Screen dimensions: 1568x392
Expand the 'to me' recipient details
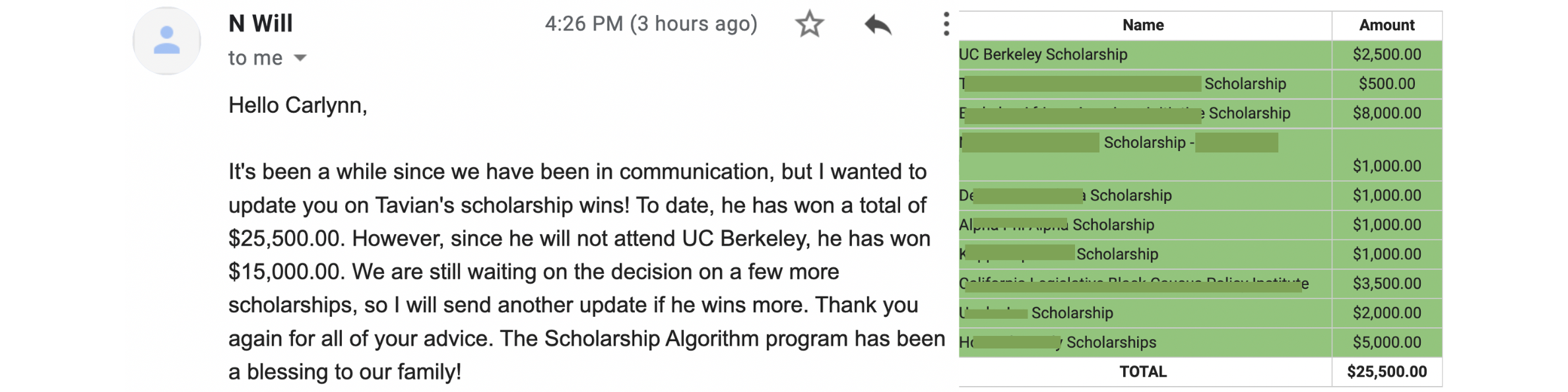[300, 58]
